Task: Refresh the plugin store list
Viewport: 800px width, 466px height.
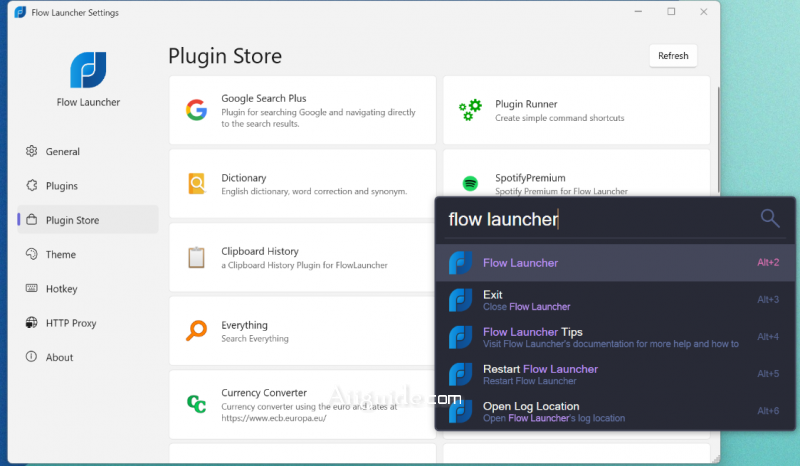Action: tap(673, 56)
